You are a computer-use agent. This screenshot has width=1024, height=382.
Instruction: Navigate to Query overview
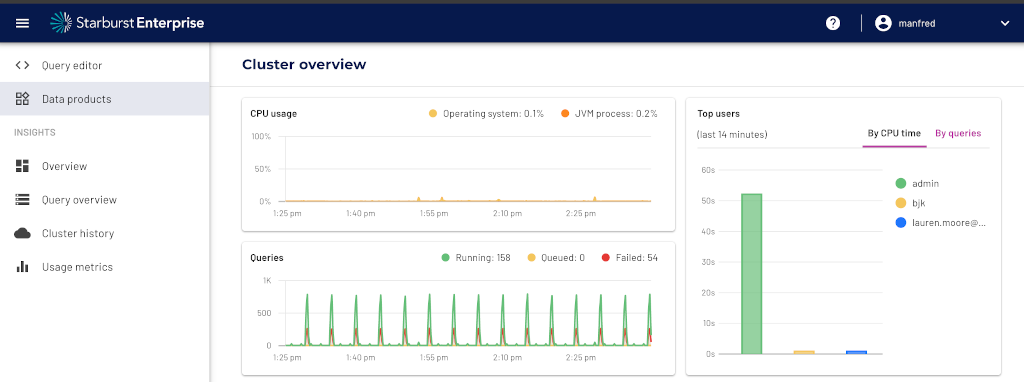pos(104,200)
